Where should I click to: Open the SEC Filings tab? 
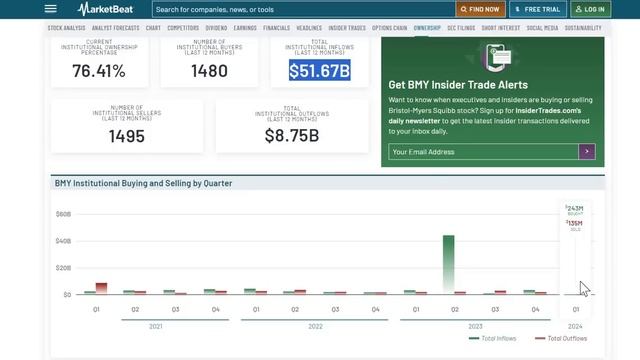point(461,28)
